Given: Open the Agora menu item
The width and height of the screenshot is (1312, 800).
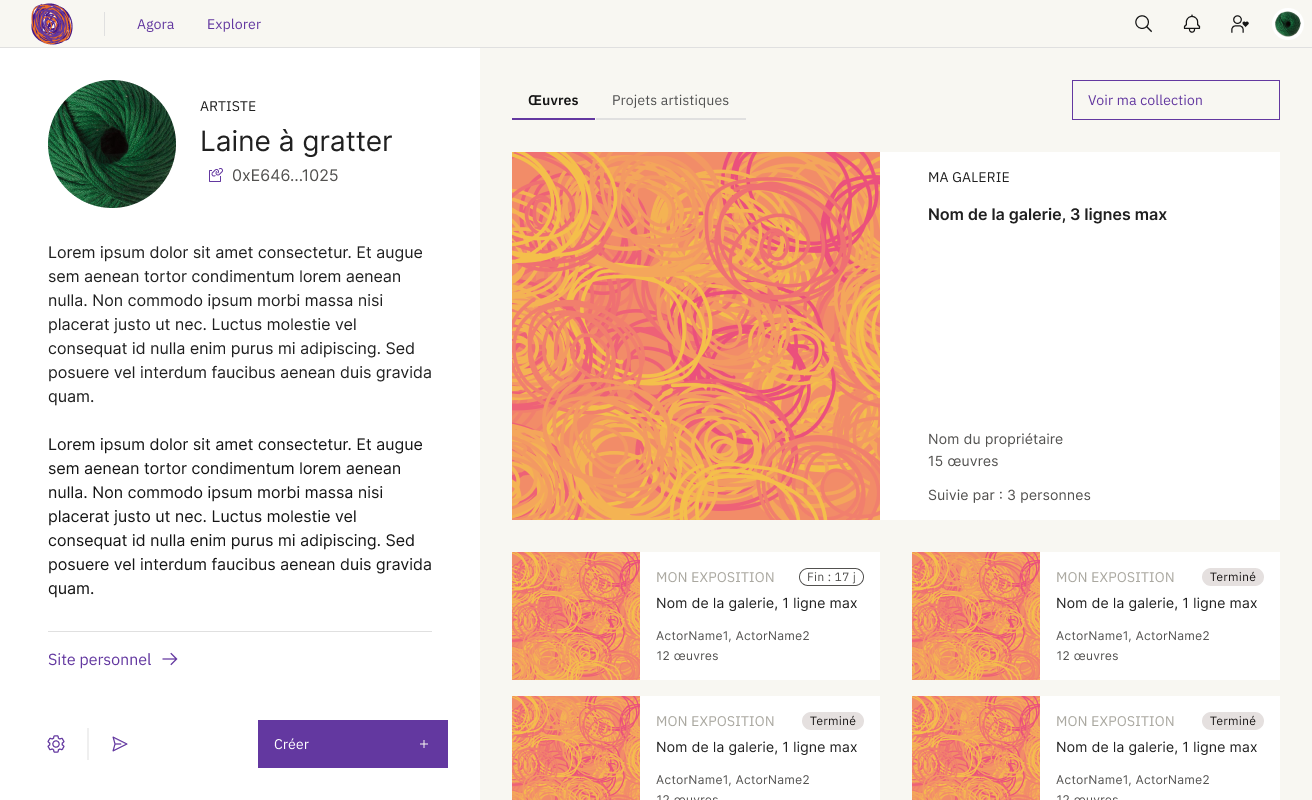Looking at the screenshot, I should pos(155,24).
